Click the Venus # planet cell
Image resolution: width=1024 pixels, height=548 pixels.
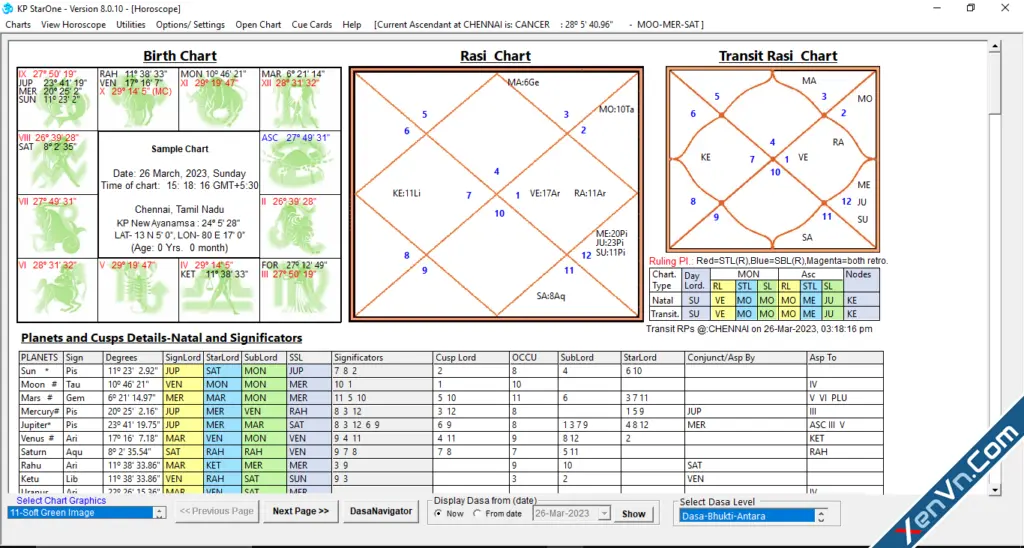(41, 438)
